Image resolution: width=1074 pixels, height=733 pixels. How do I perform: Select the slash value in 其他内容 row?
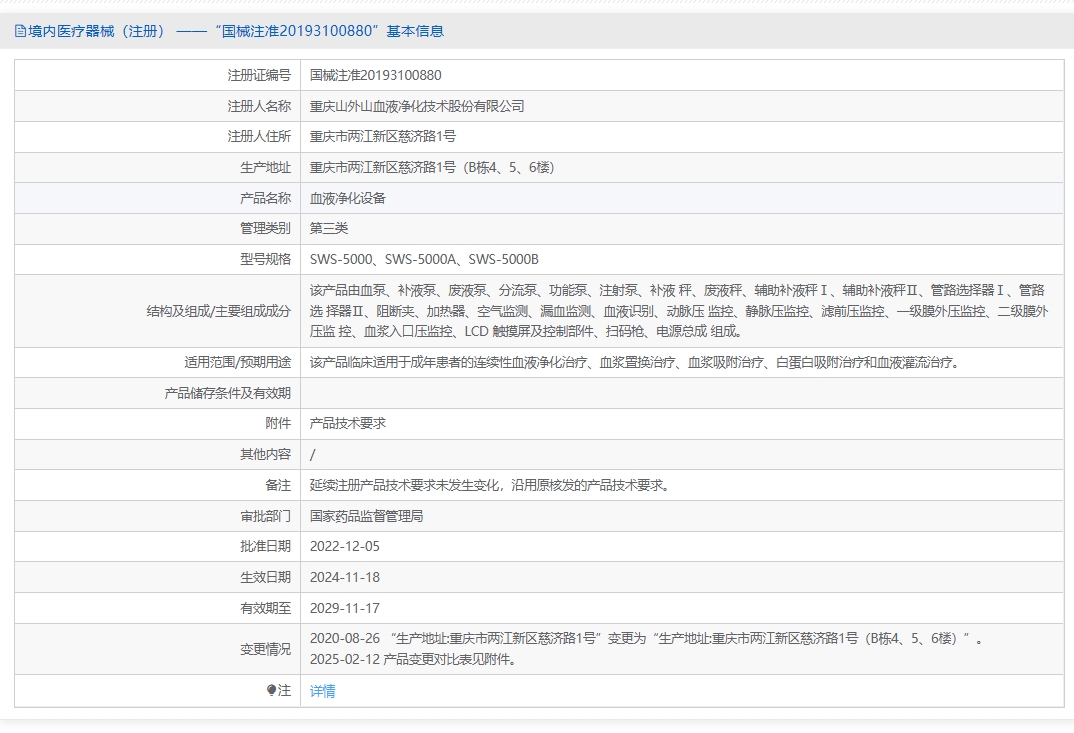pos(312,455)
